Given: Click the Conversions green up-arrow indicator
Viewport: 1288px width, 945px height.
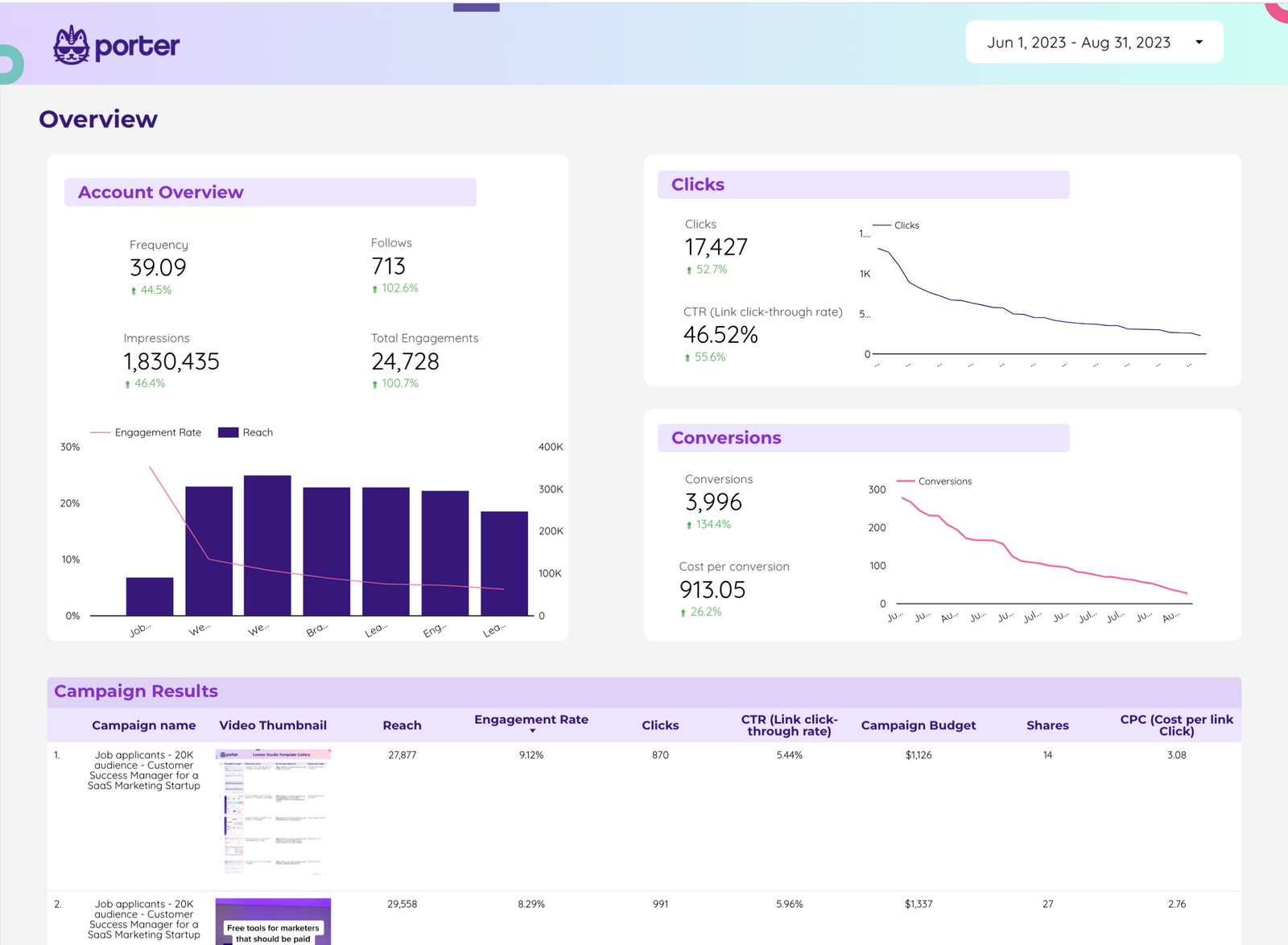Looking at the screenshot, I should (689, 525).
